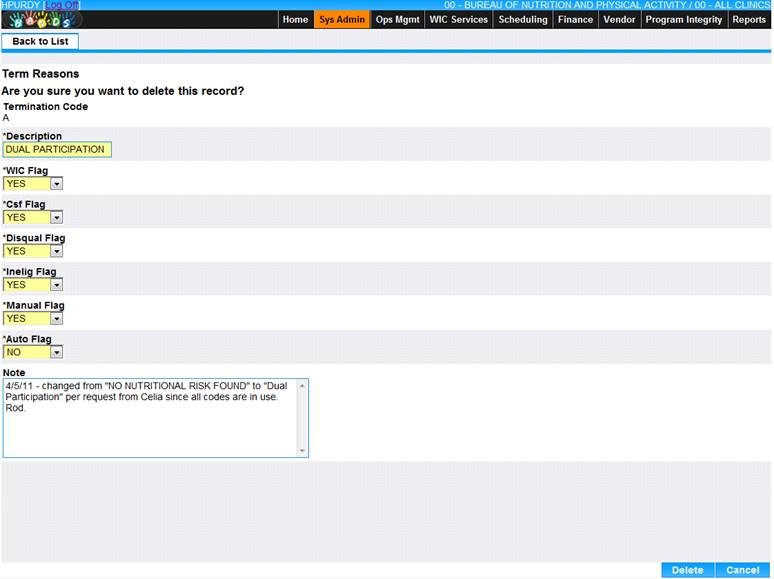The width and height of the screenshot is (774, 579).
Task: Click the Note scrollbar up arrow
Action: click(302, 386)
